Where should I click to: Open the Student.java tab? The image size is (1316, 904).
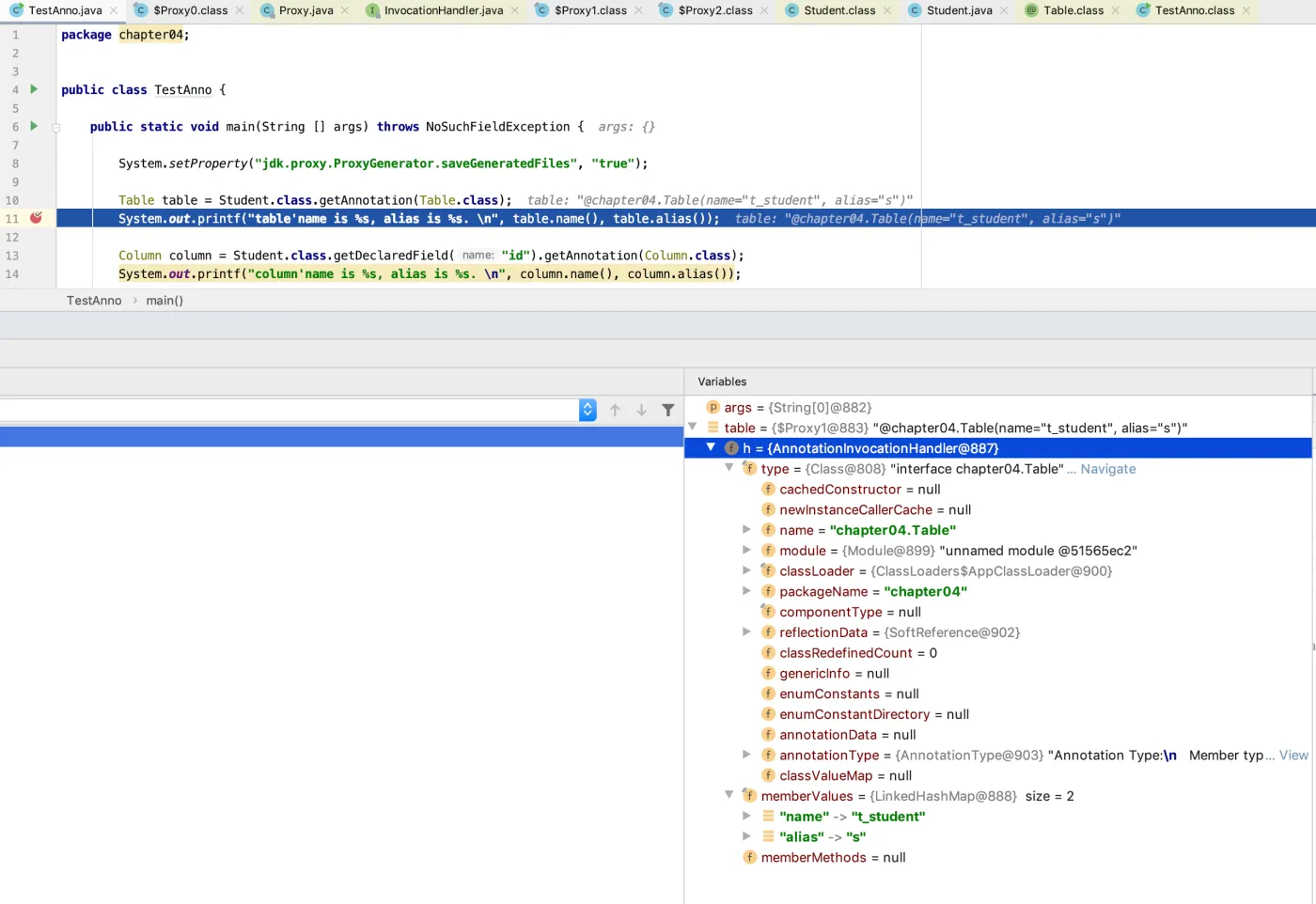[x=959, y=10]
